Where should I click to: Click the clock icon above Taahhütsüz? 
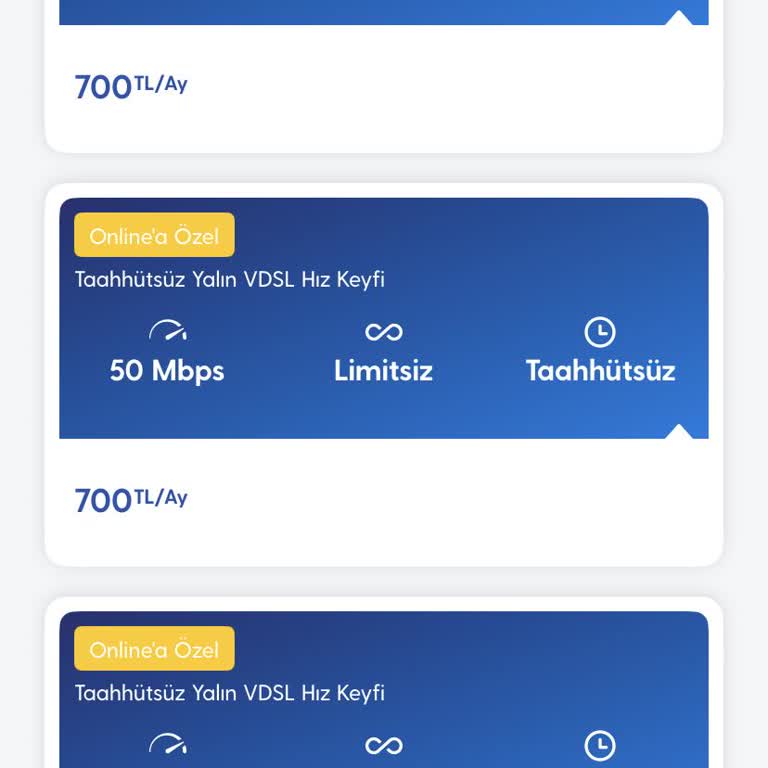coord(600,331)
